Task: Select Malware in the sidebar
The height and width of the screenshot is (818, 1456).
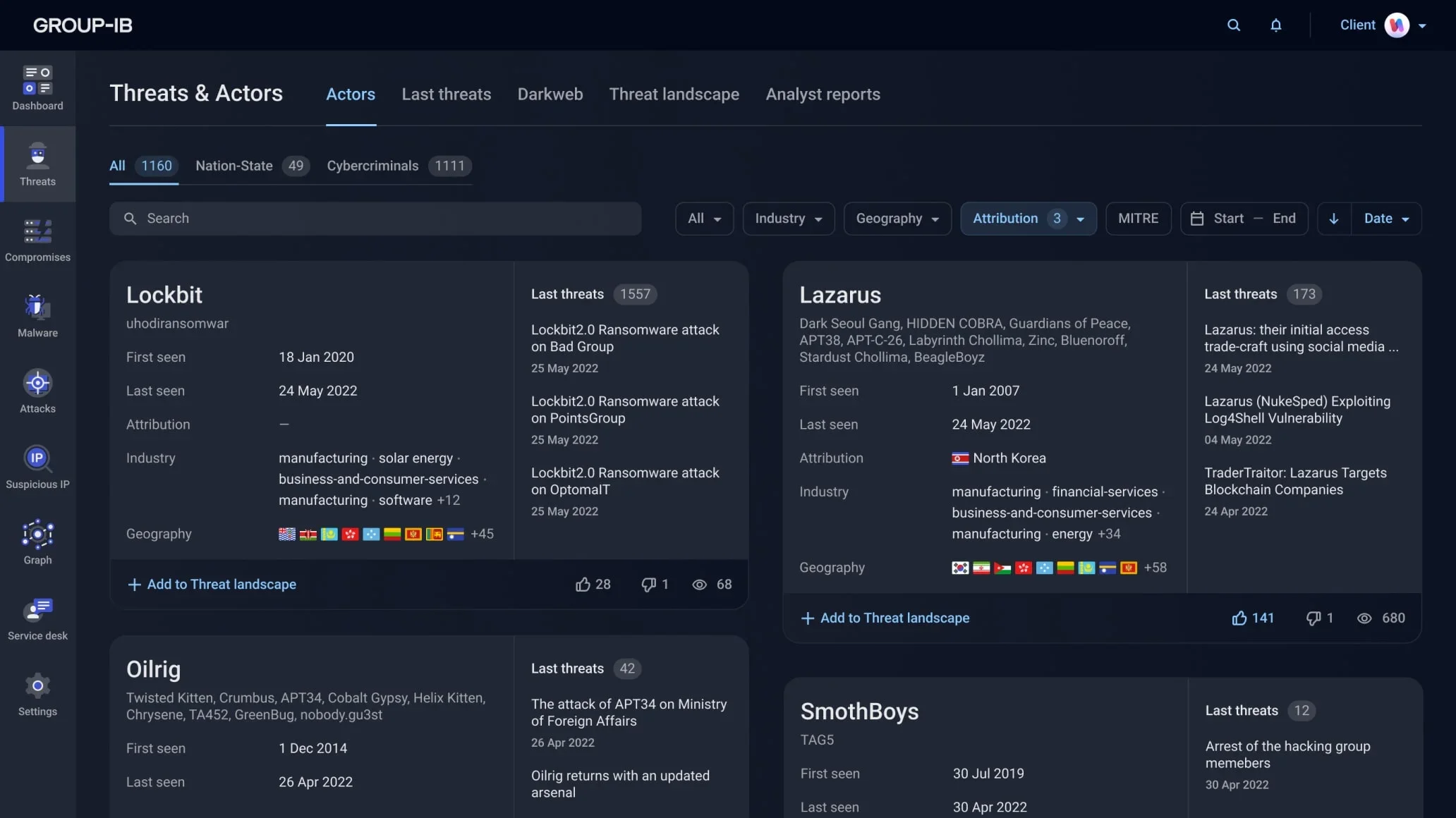Action: pyautogui.click(x=37, y=316)
